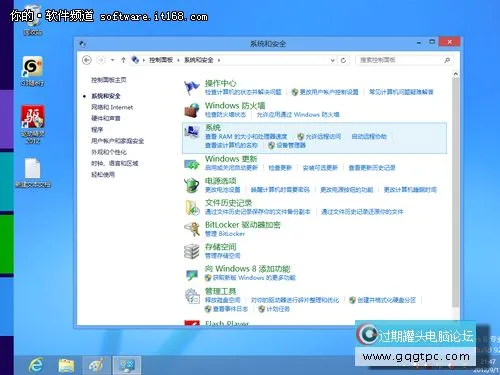Click the Forward arrow in navigation bar
The height and width of the screenshot is (375, 500).
point(100,60)
